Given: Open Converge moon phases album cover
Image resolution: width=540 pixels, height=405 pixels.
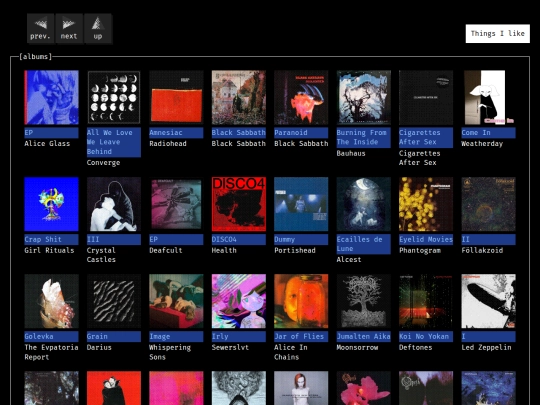Looking at the screenshot, I should (x=114, y=97).
